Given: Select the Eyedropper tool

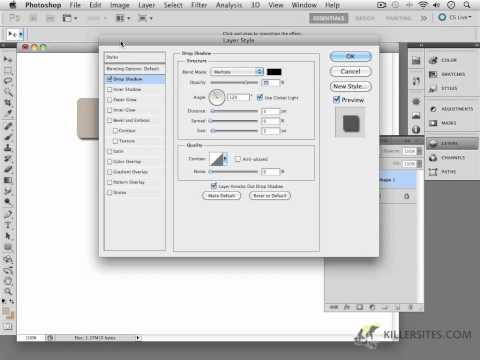Looking at the screenshot, I should click(7, 113).
